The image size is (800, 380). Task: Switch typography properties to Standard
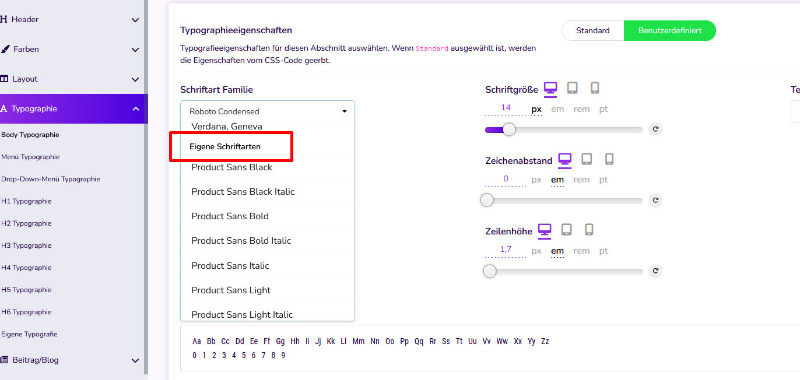coord(593,31)
